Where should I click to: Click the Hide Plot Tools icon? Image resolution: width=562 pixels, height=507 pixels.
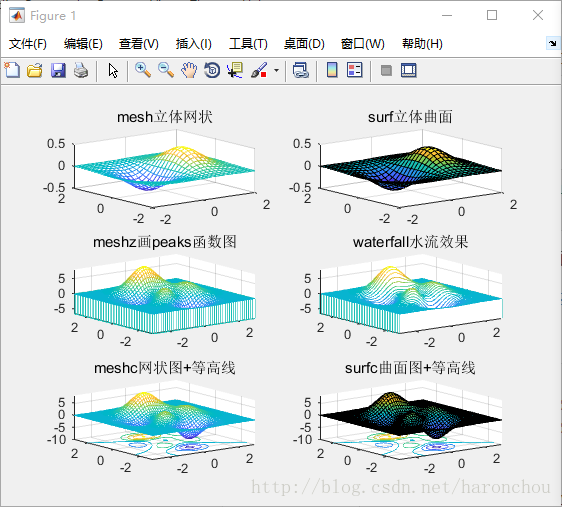pos(386,70)
